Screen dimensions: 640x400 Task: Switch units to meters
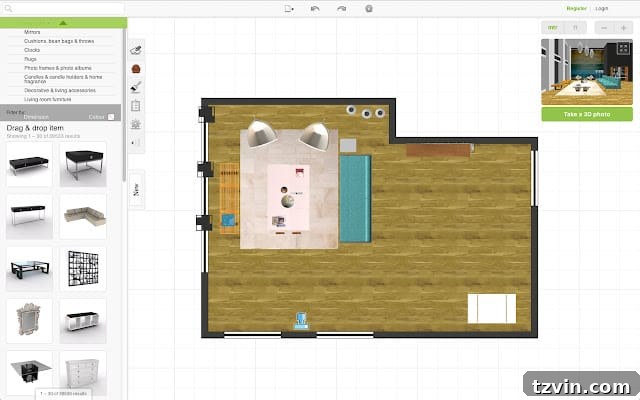point(553,28)
